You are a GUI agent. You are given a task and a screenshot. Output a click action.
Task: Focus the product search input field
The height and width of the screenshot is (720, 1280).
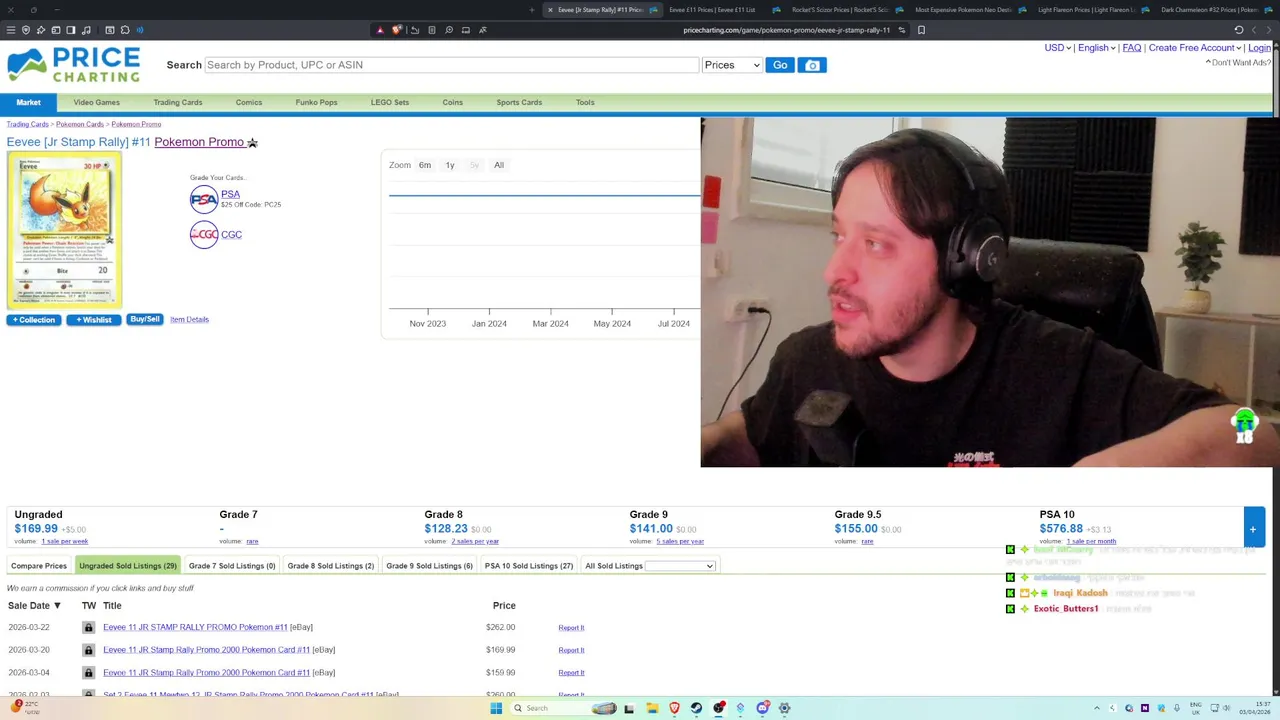click(x=451, y=65)
